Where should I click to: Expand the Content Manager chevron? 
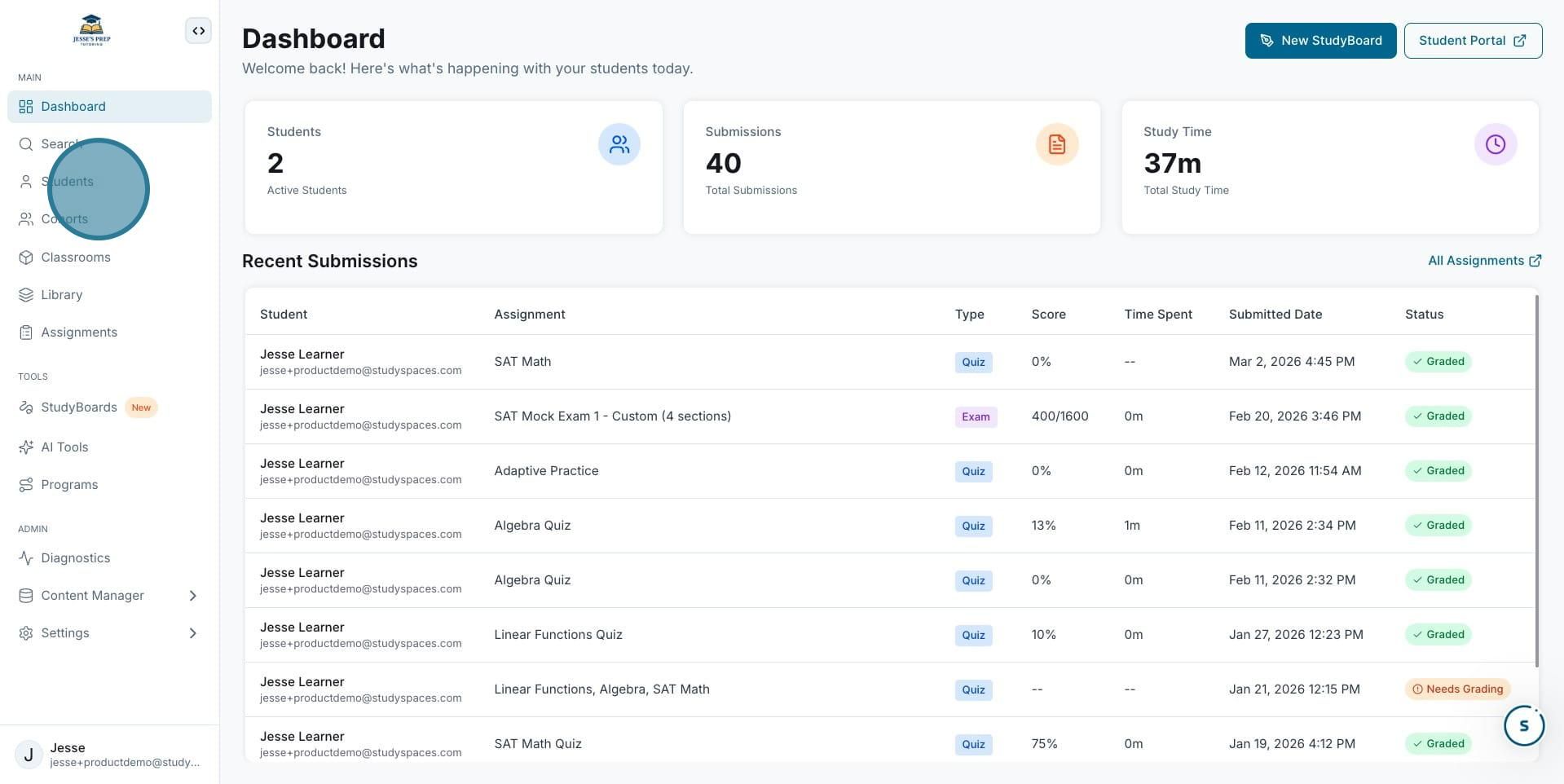coord(193,596)
